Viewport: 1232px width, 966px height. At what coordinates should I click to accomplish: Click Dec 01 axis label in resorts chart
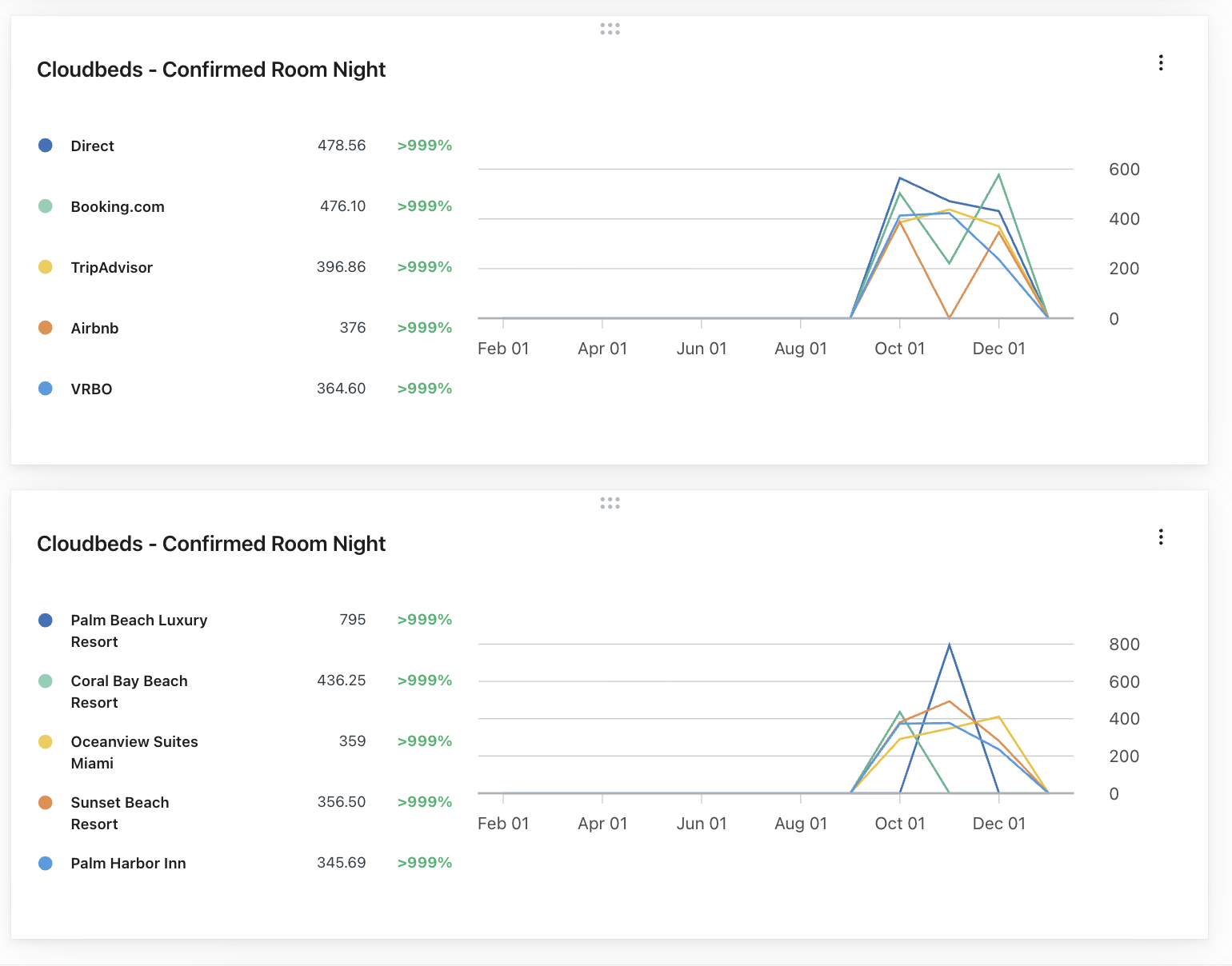(998, 824)
